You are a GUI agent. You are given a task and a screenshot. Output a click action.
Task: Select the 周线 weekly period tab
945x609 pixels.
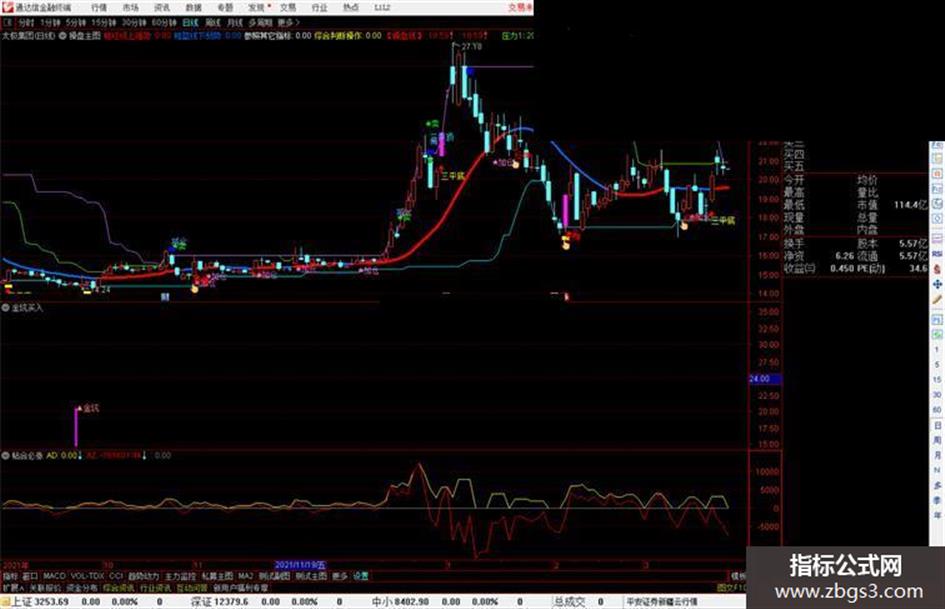(x=213, y=22)
